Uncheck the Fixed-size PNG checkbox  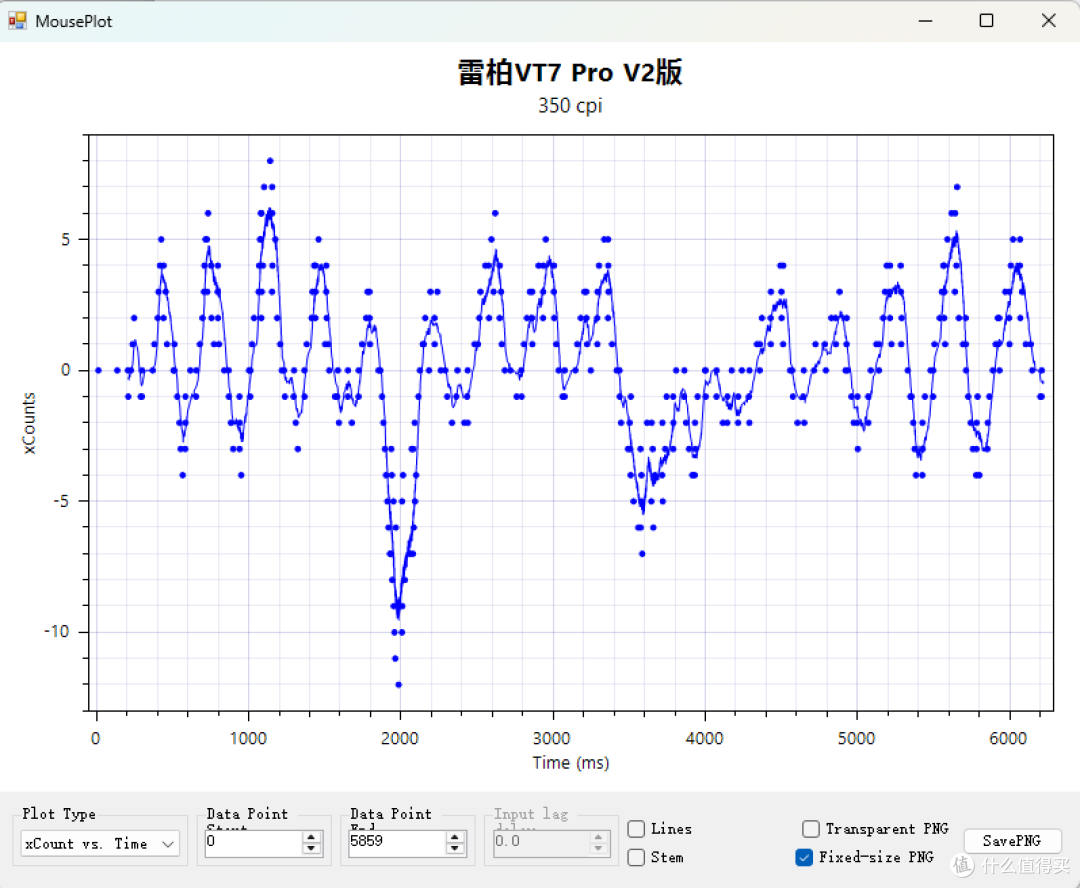[804, 857]
